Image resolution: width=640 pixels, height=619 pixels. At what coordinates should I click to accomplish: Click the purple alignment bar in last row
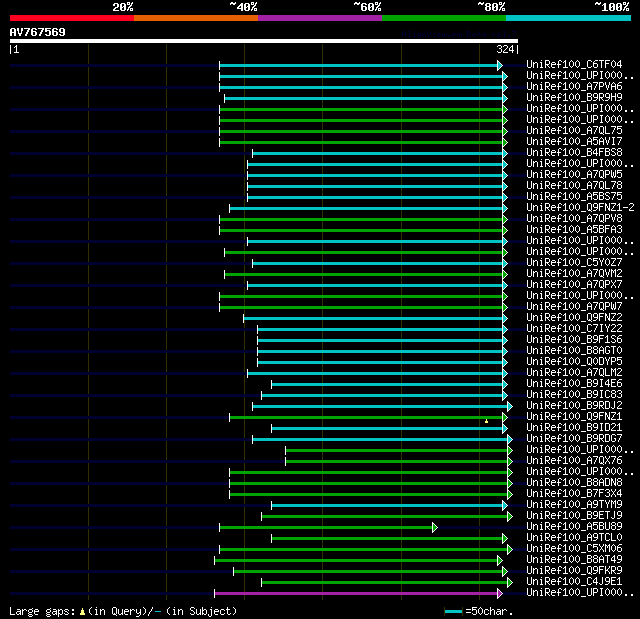point(355,593)
